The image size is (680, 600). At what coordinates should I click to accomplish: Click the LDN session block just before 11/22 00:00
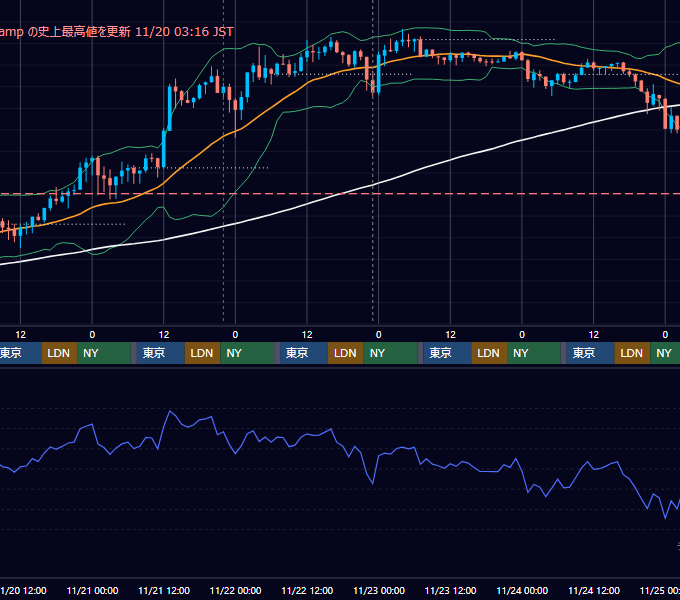203,353
